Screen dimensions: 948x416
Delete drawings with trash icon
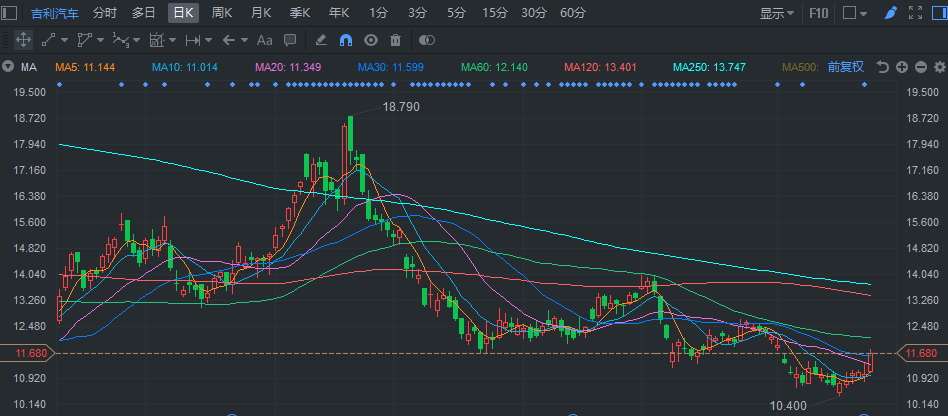(395, 41)
